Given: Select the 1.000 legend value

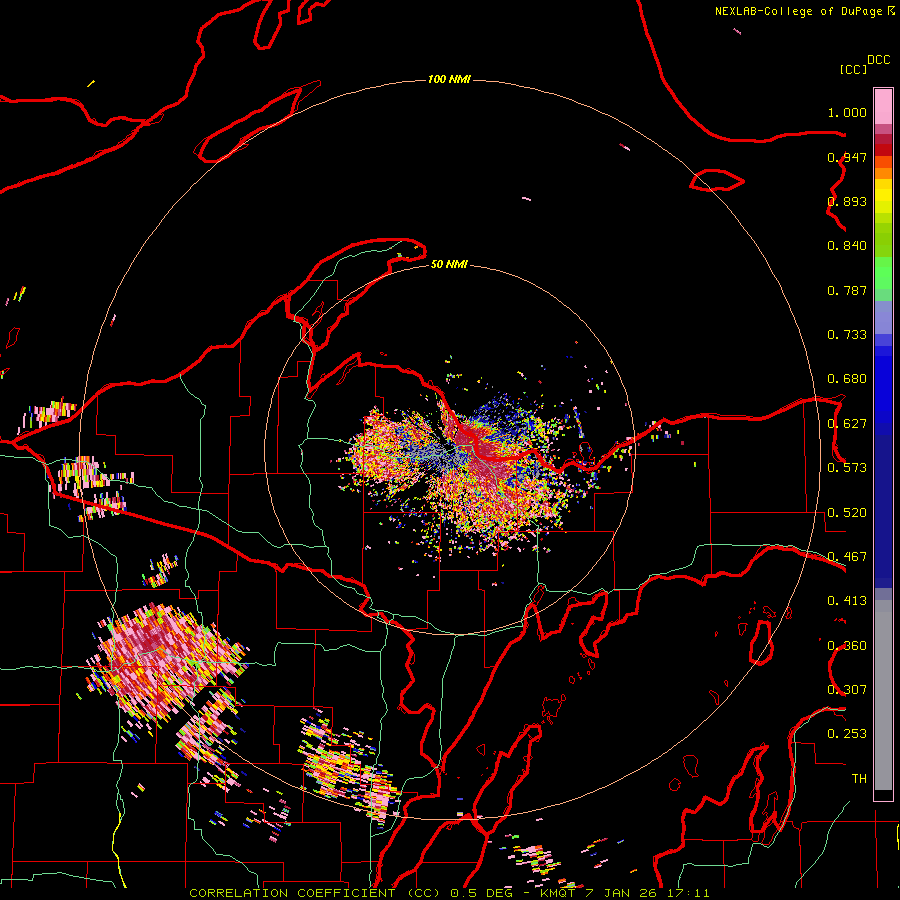Looking at the screenshot, I should point(847,112).
